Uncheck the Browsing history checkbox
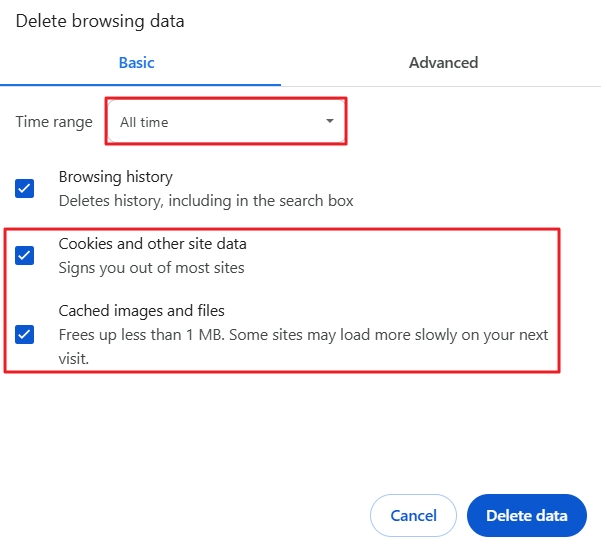Viewport: 601px width, 549px height. point(25,188)
